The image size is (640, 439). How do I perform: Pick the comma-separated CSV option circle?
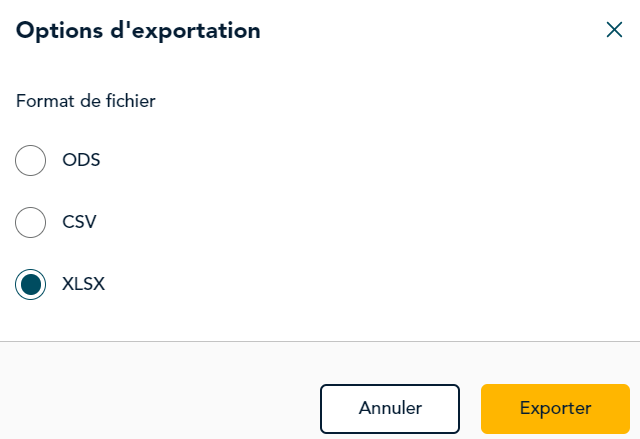click(31, 222)
